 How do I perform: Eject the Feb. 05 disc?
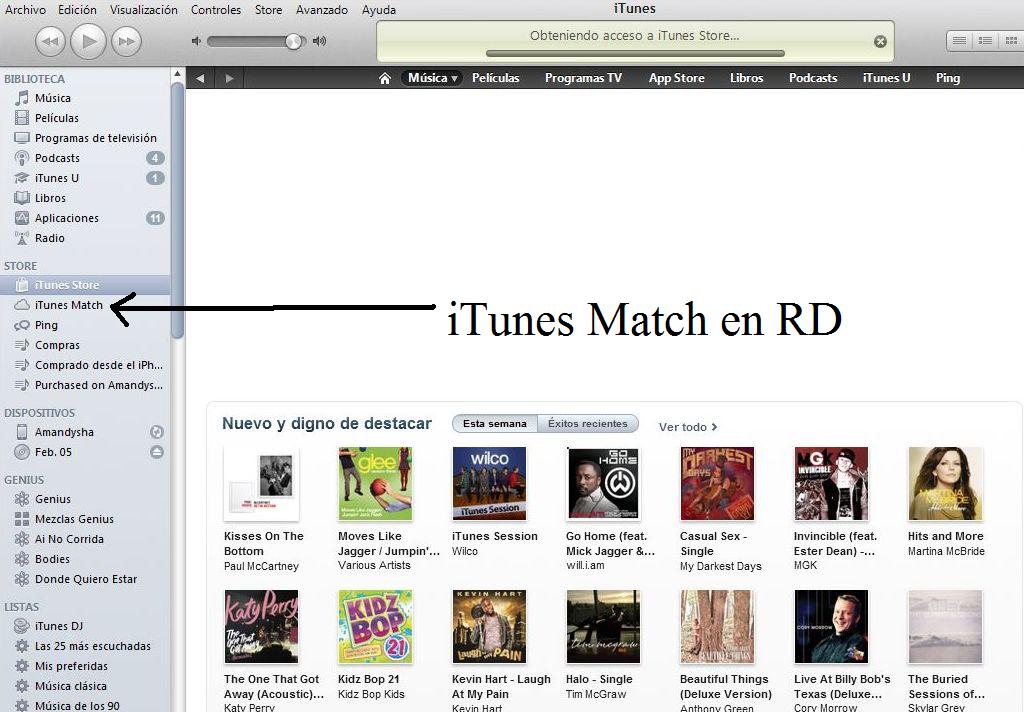click(x=157, y=452)
